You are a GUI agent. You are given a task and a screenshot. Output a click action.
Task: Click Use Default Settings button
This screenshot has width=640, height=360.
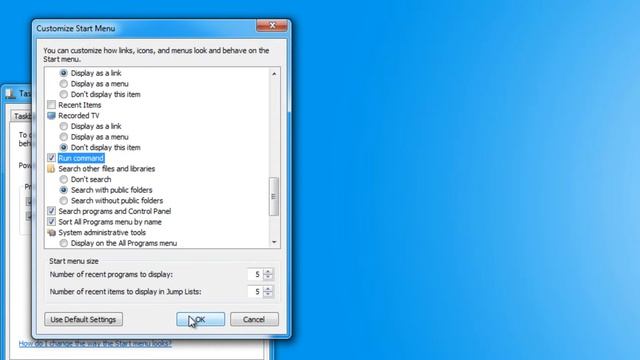tap(83, 319)
